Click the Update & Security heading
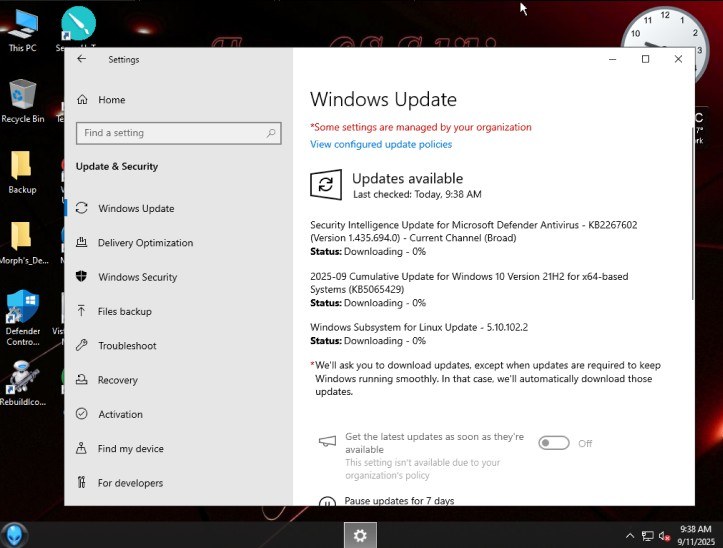Viewport: 723px width, 548px height. 117,167
